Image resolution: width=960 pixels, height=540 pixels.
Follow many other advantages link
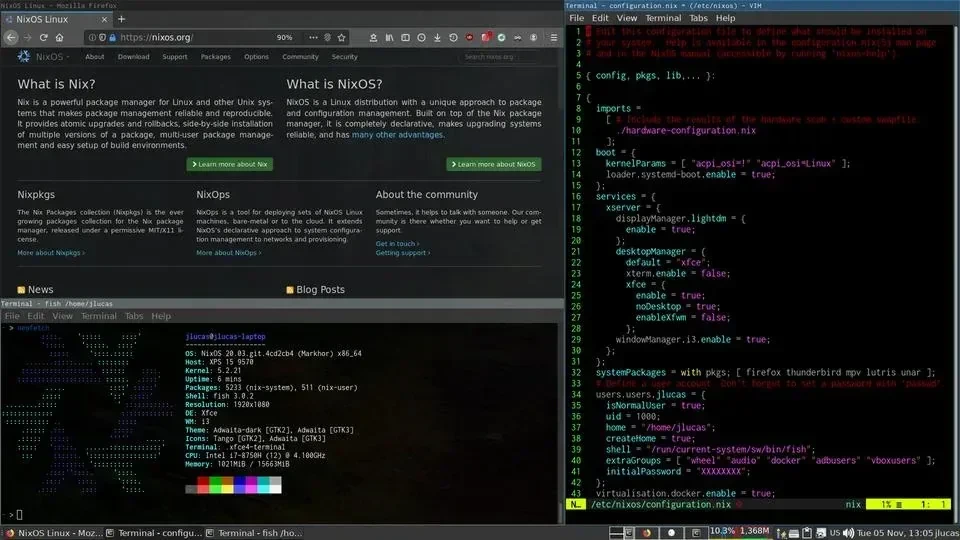click(397, 135)
